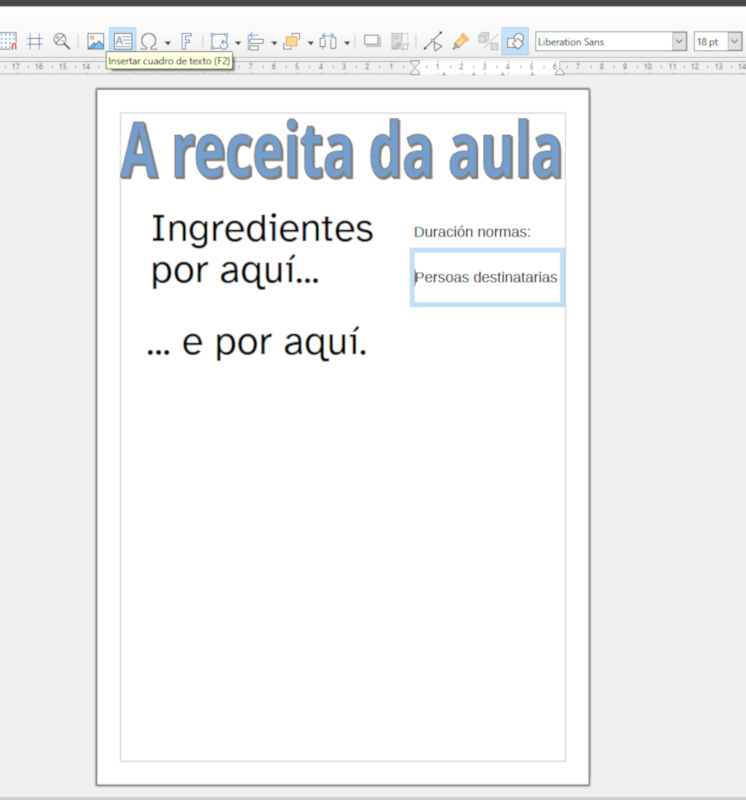
Task: Toggle the Shadow icon
Action: click(372, 41)
